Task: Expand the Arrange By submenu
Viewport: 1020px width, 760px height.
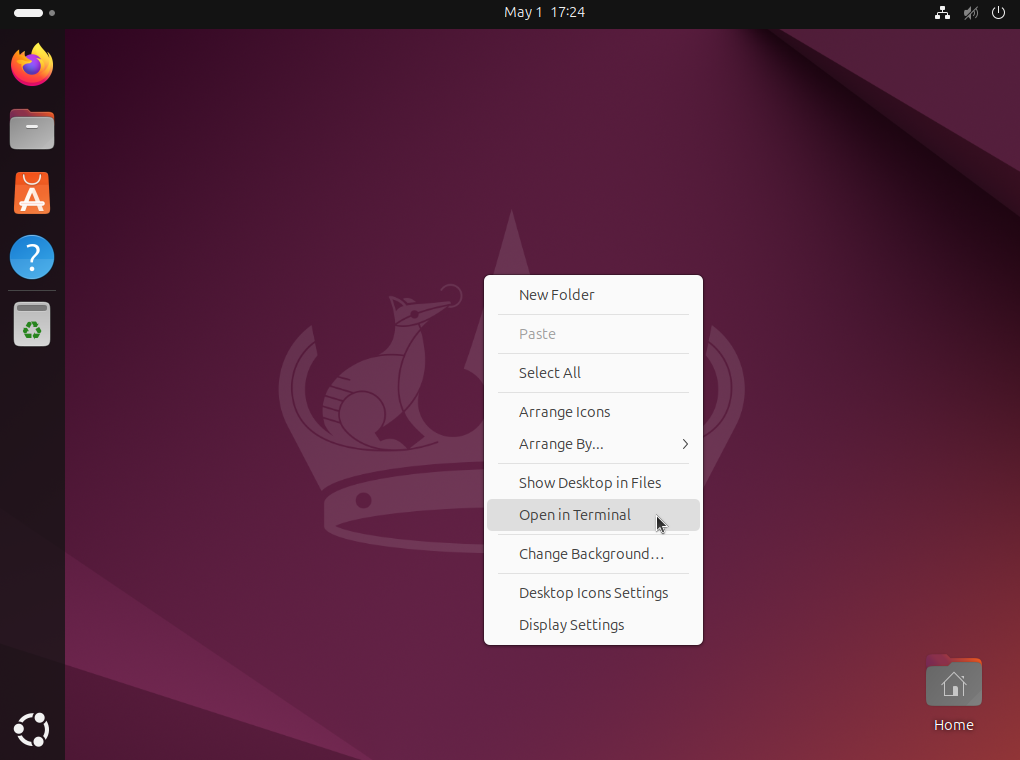Action: 593,444
